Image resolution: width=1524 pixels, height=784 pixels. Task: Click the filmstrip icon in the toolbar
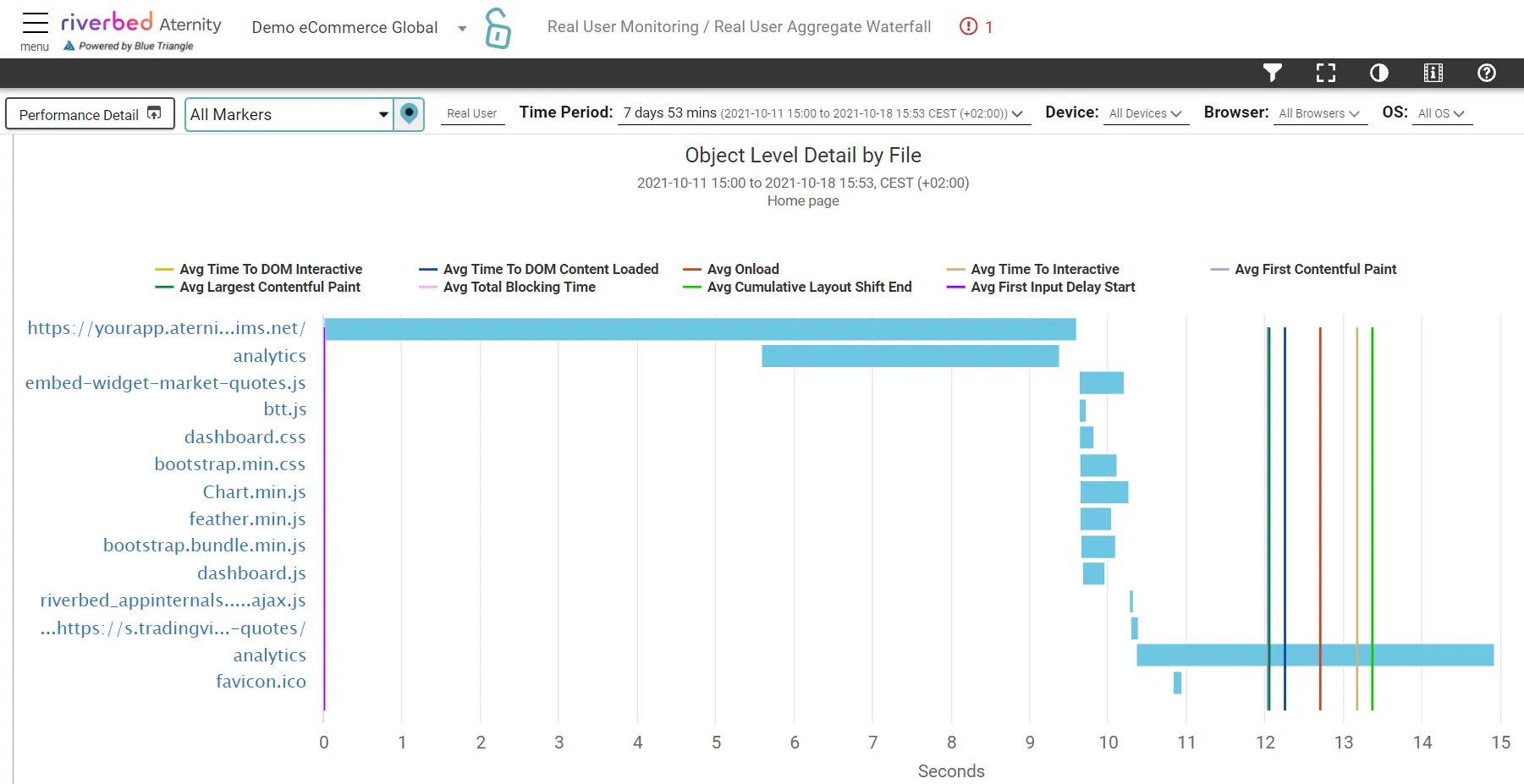click(1433, 74)
